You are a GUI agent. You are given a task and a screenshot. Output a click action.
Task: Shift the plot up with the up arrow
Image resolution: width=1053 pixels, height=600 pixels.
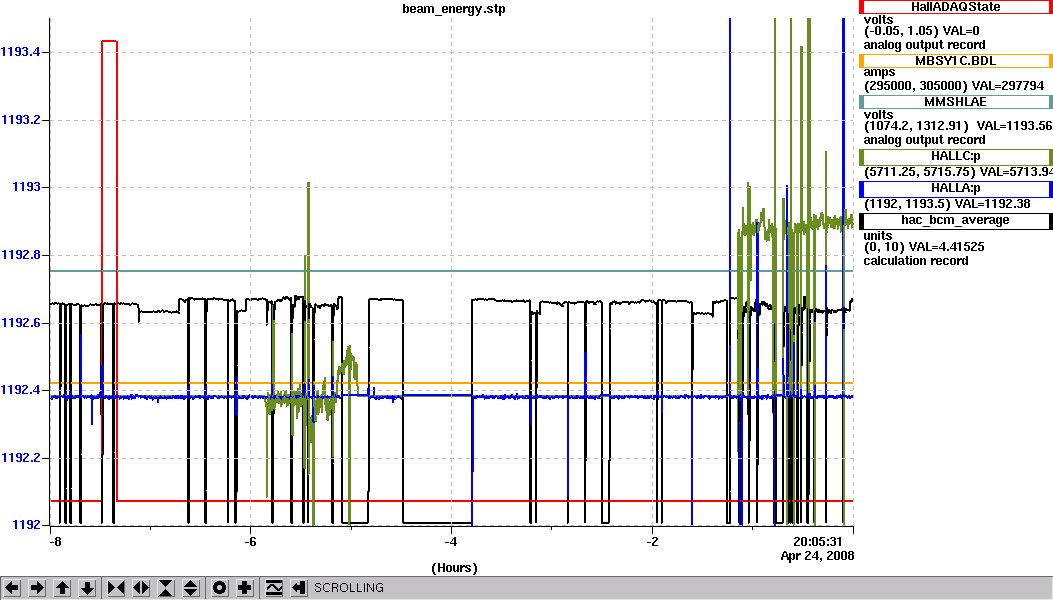click(62, 588)
